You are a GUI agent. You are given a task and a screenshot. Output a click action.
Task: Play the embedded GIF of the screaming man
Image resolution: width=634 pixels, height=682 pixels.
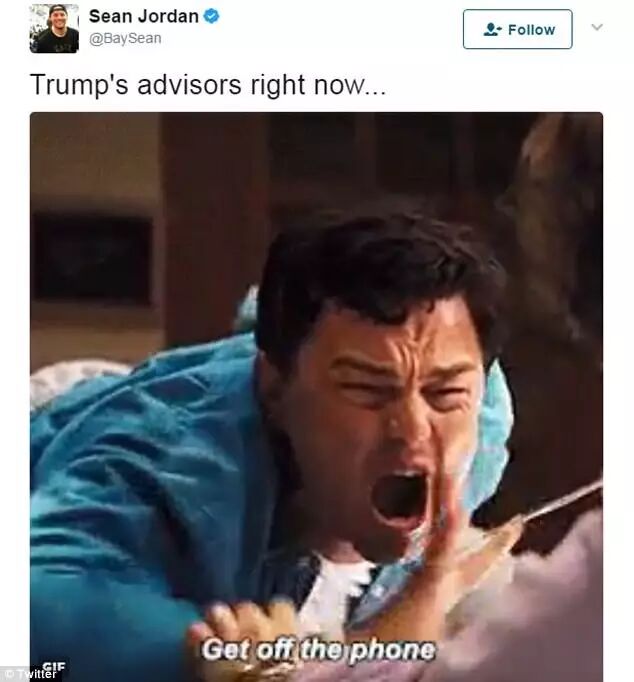316,397
